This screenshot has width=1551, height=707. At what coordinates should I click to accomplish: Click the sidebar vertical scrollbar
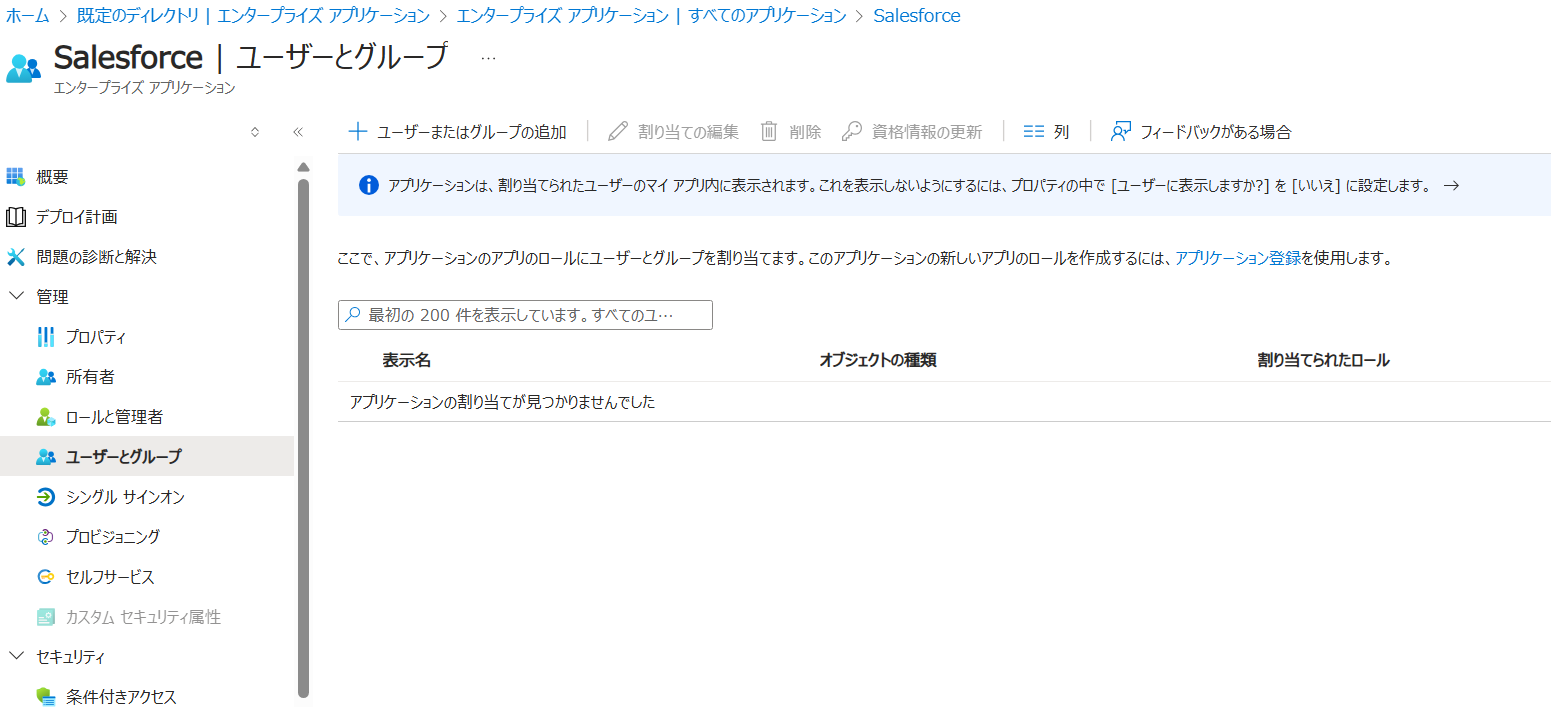pos(303,437)
